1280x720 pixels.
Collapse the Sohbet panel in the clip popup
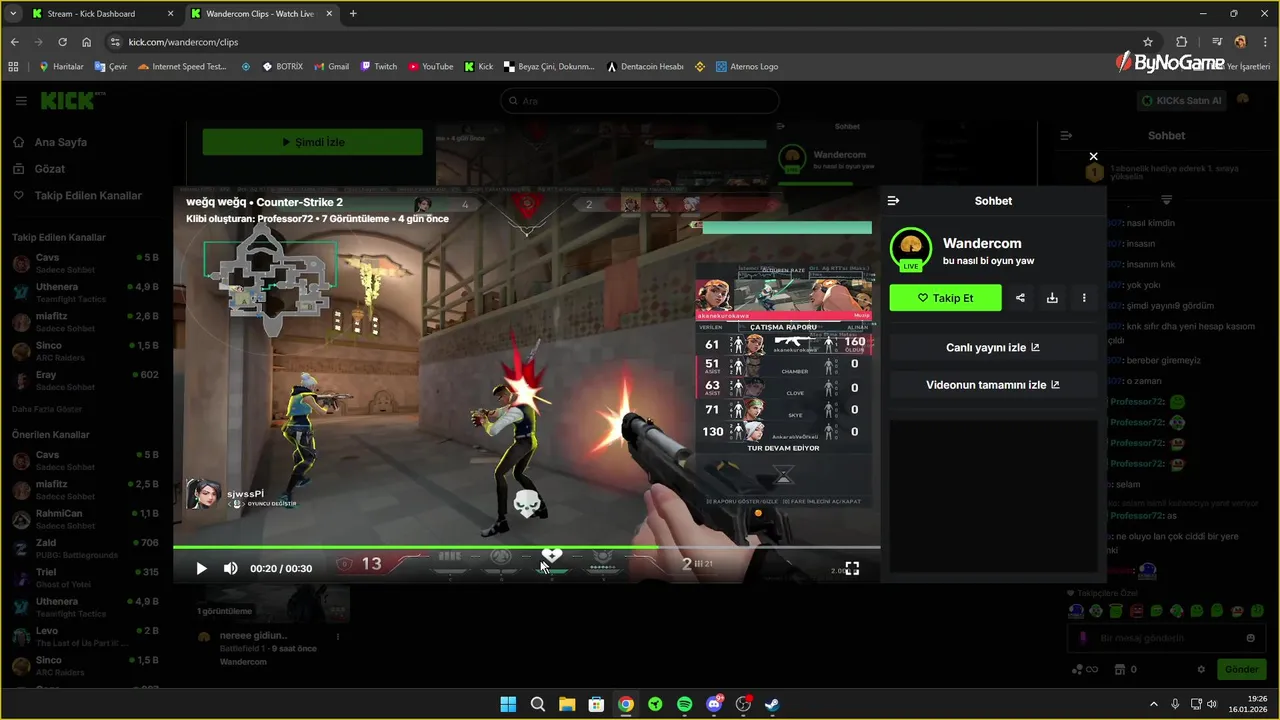894,201
